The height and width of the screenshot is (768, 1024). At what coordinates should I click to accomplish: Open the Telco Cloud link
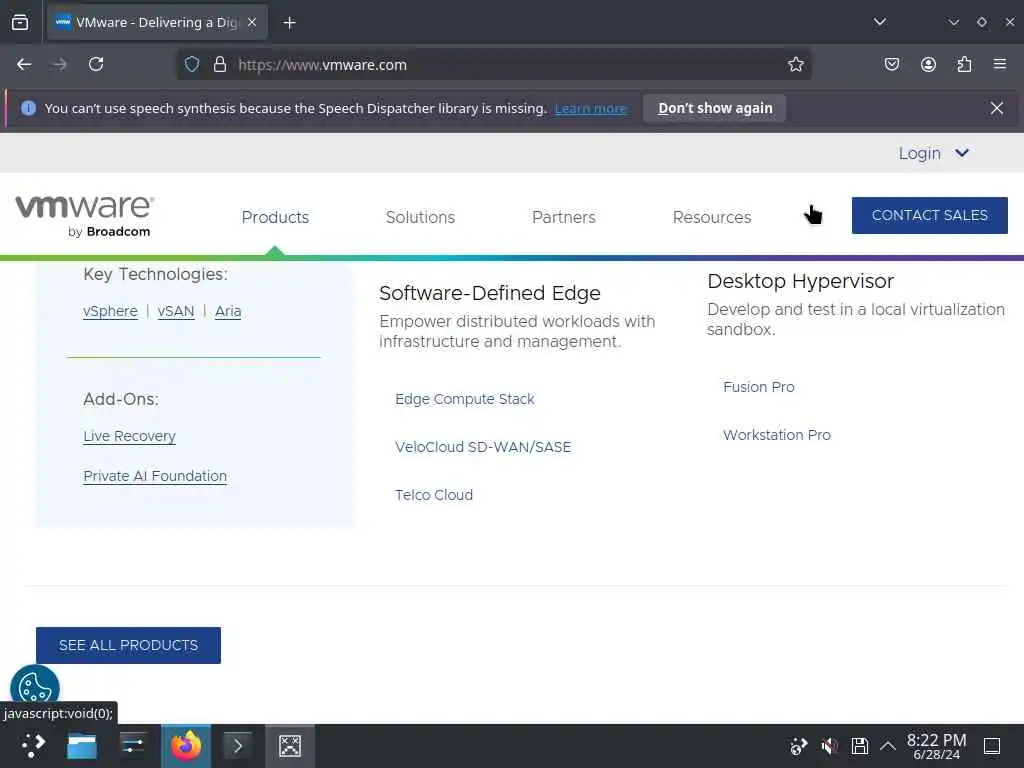(434, 495)
